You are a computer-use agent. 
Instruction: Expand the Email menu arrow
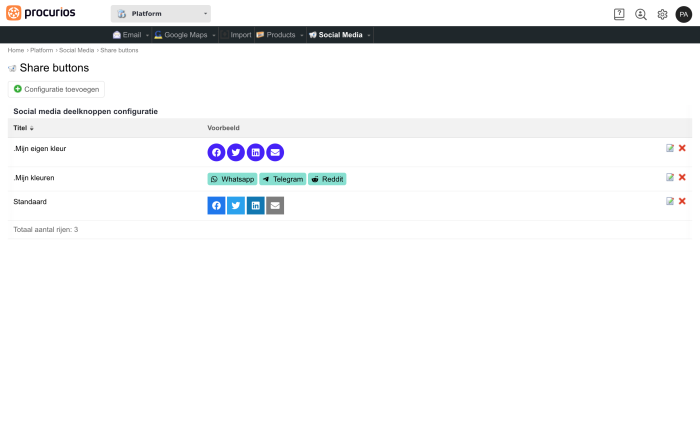[147, 35]
